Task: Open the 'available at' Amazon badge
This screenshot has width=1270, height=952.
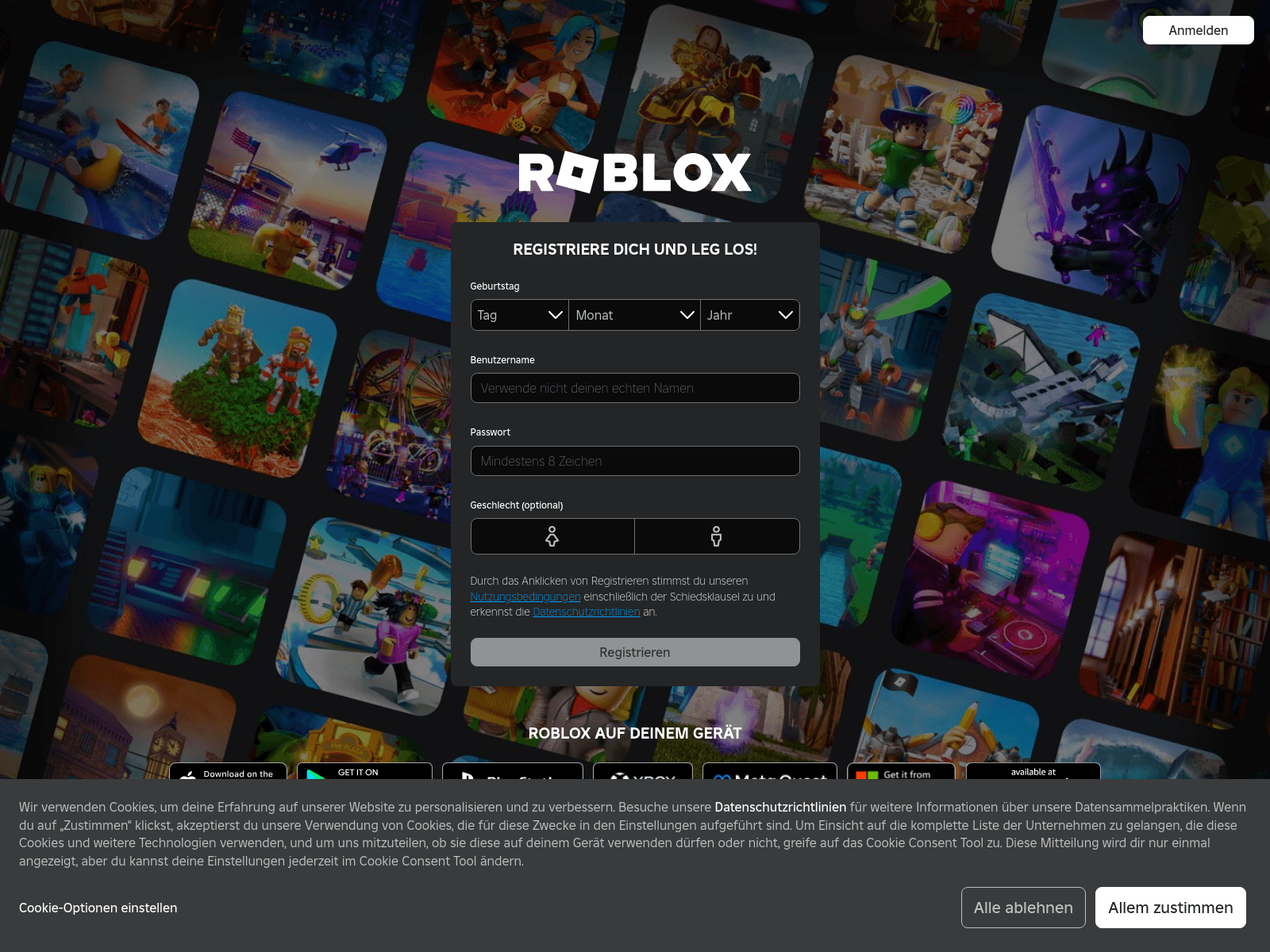Action: click(1033, 771)
